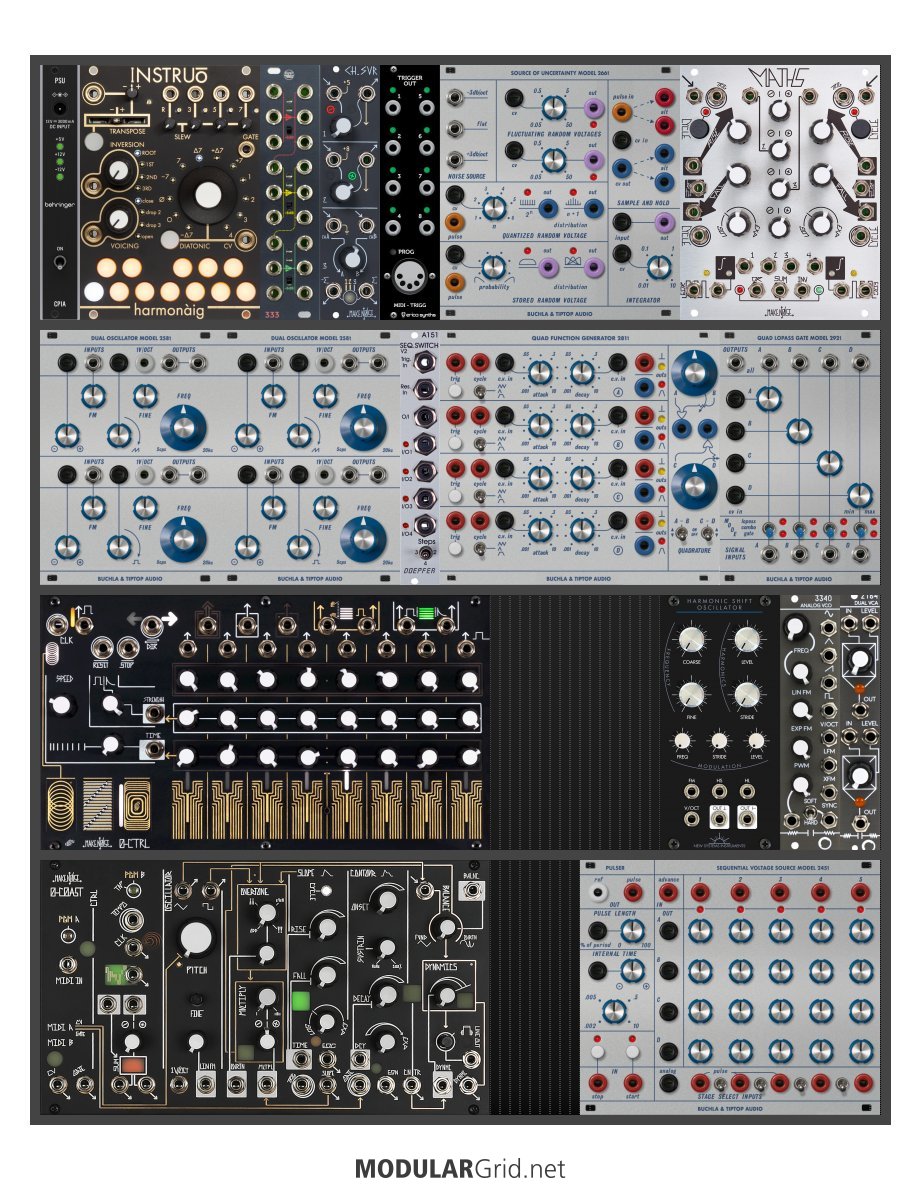Click the 'Source of Uncertainty Model 266t' title
Screen dimensions: 921x1190
[x=561, y=72]
